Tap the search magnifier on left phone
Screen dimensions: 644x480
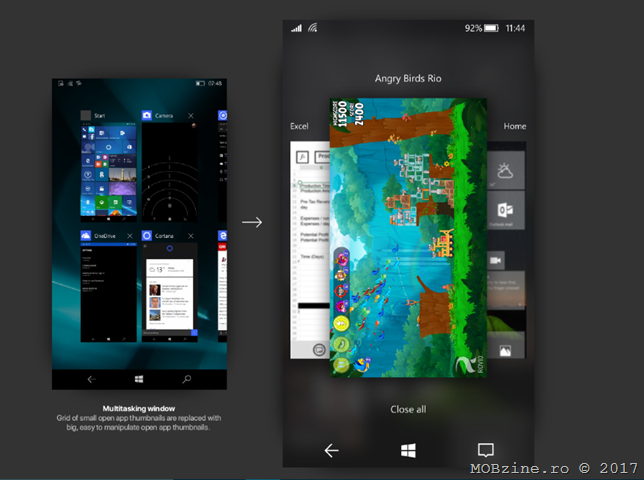click(x=187, y=379)
